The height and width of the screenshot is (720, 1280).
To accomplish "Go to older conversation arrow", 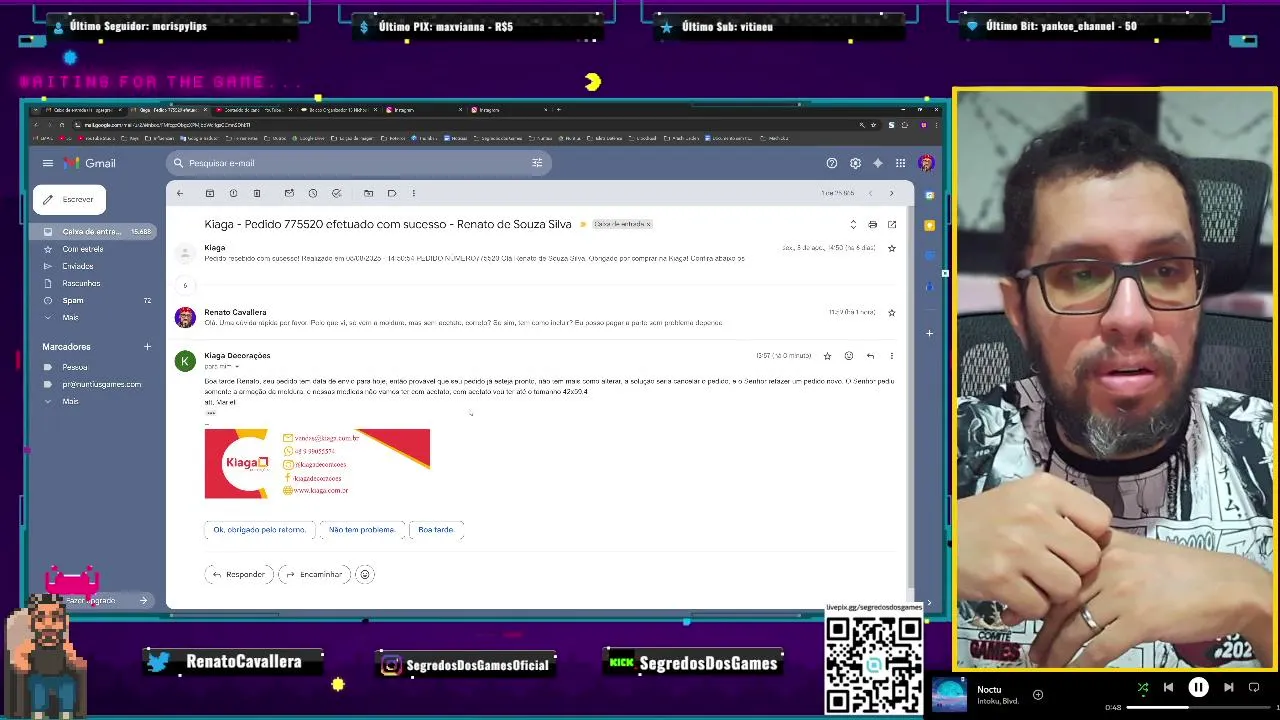I will pos(892,193).
